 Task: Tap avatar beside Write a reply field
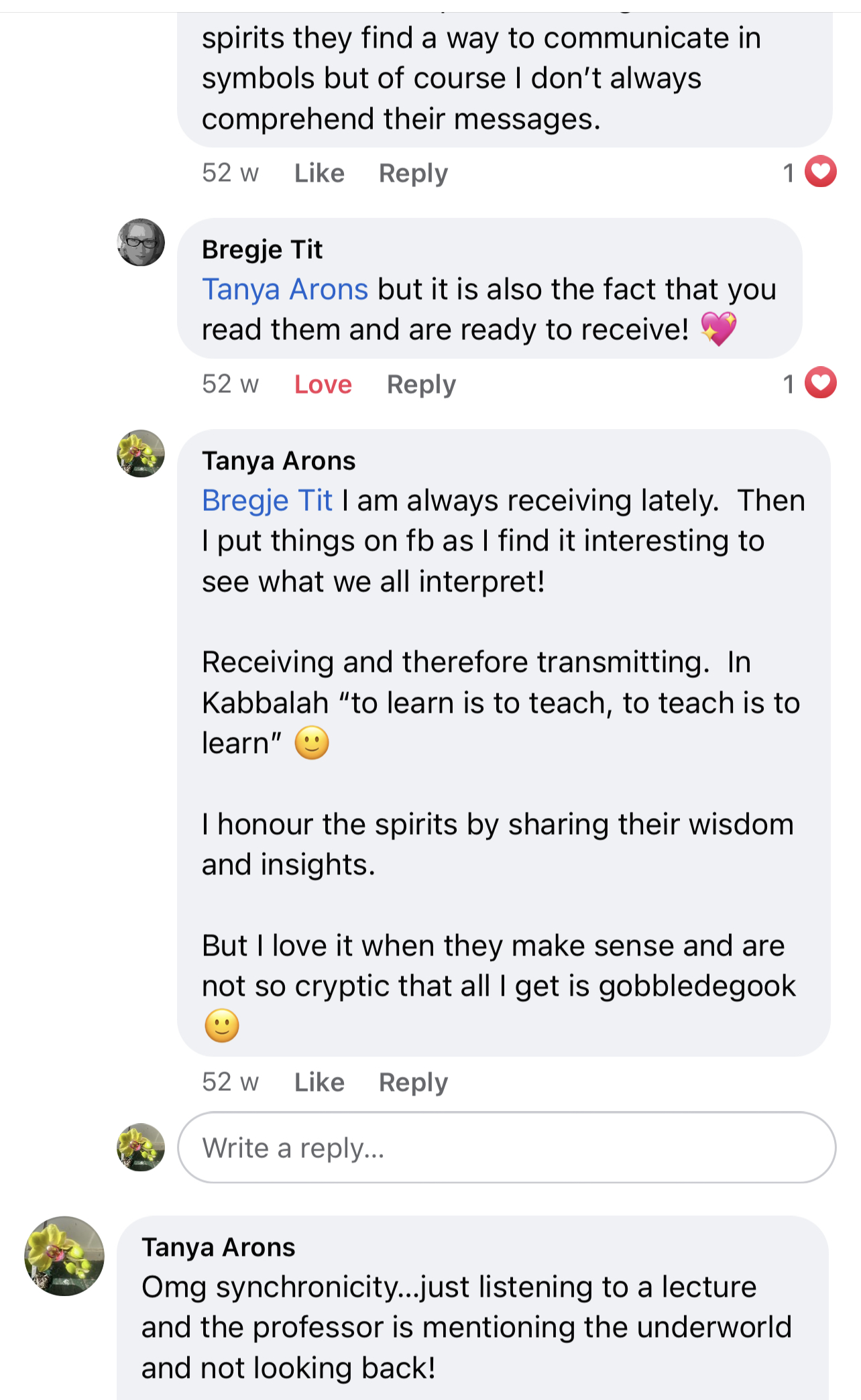pos(141,1147)
